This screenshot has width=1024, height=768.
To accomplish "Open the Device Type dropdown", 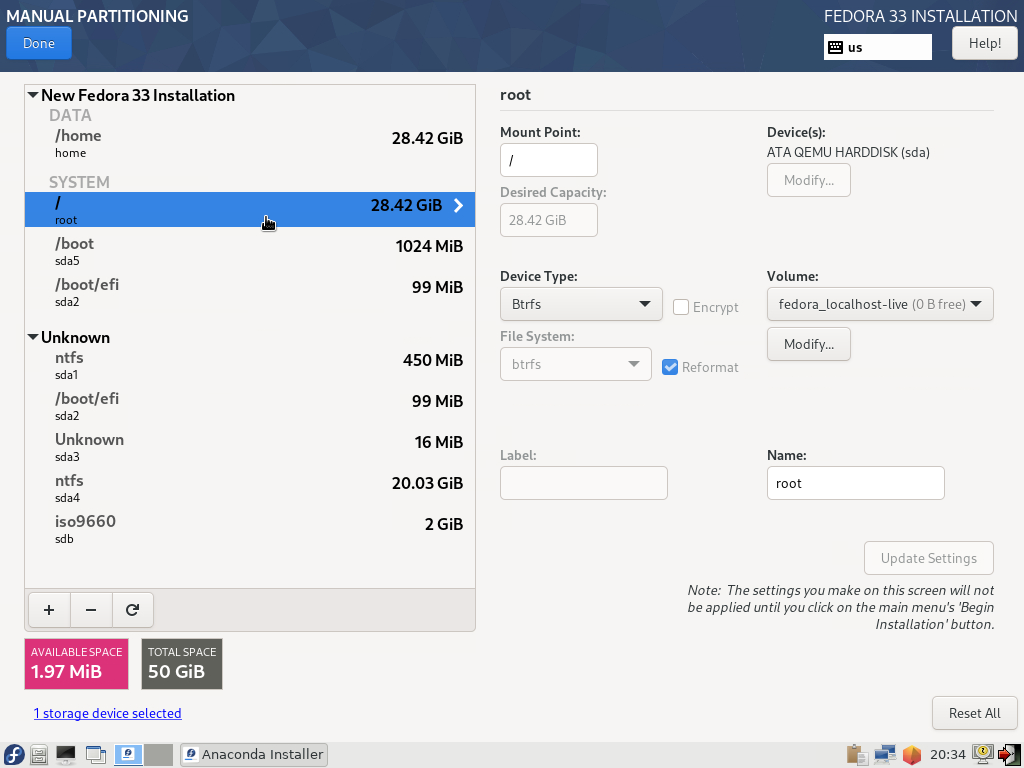I will click(581, 304).
